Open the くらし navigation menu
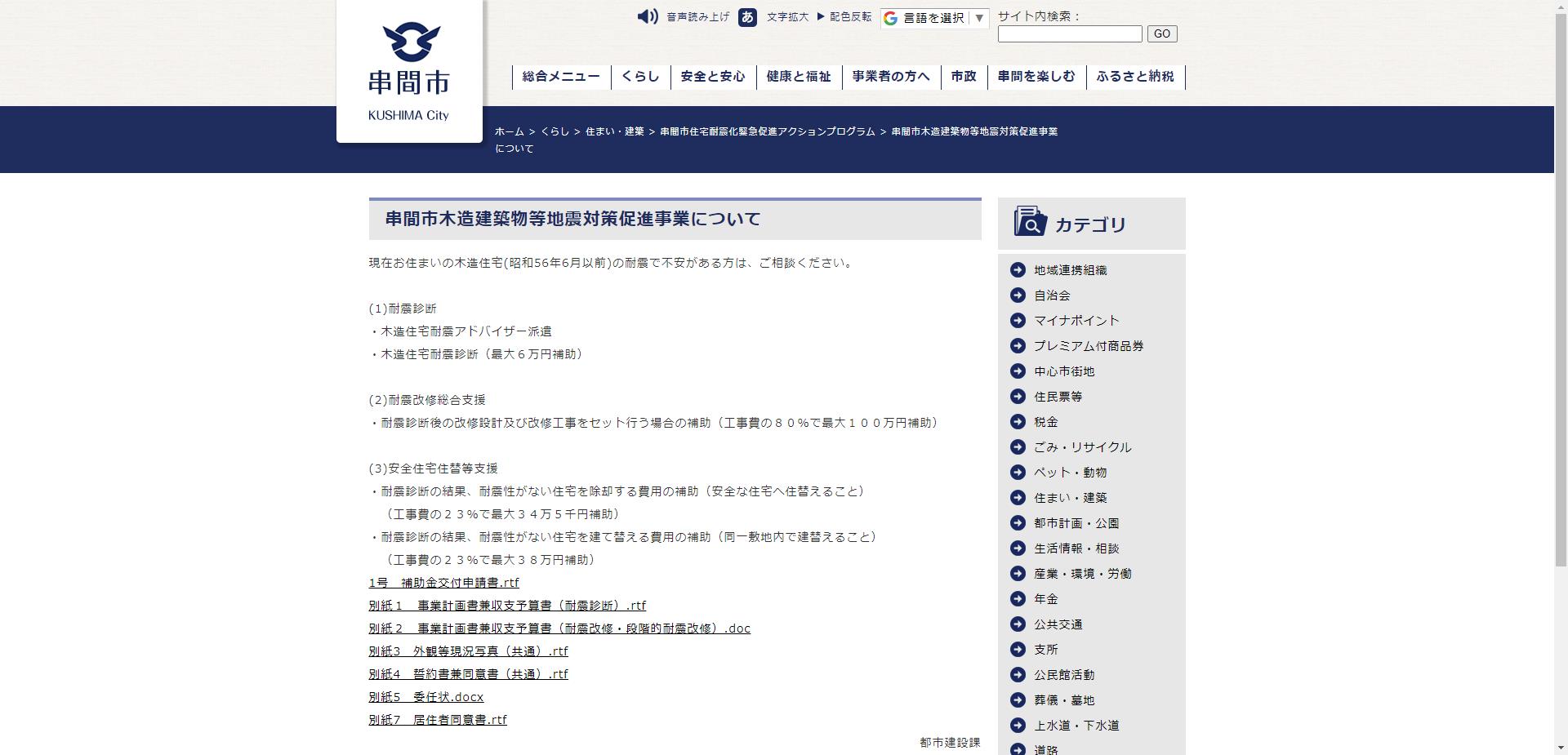This screenshot has width=1568, height=755. pyautogui.click(x=640, y=77)
